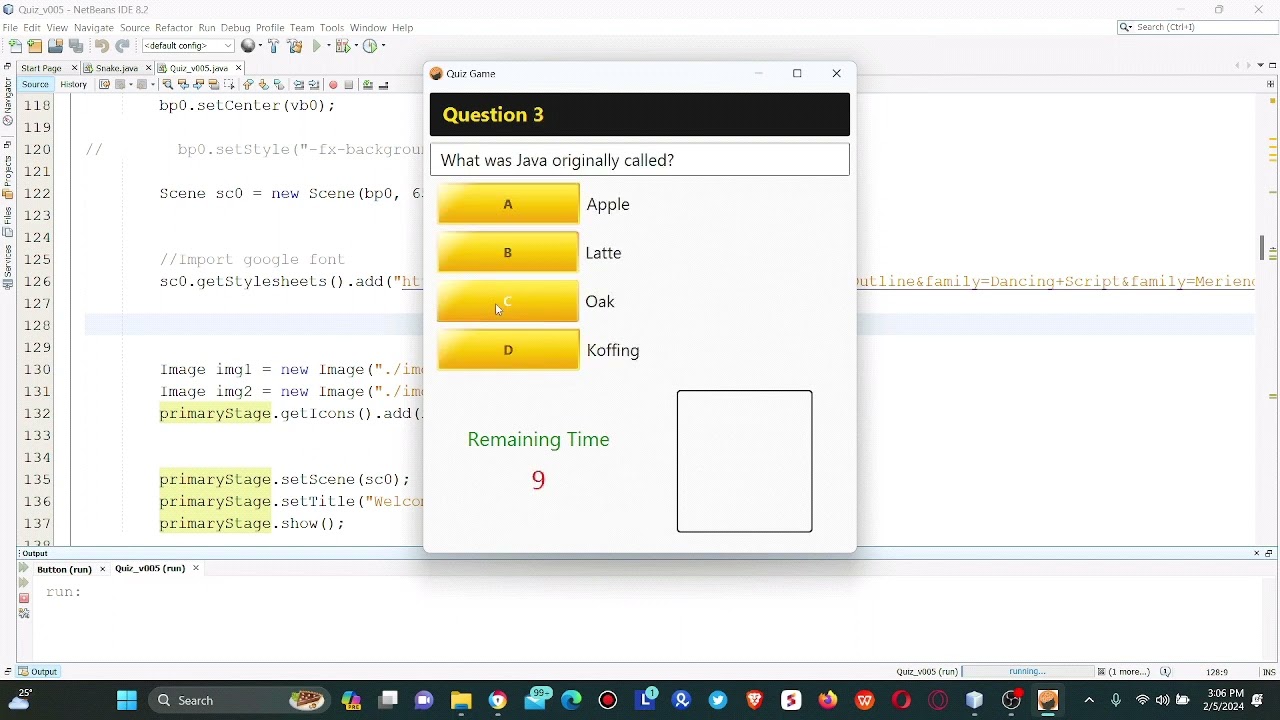The width and height of the screenshot is (1280, 720).
Task: Click Shift Line Right icon
Action: (314, 85)
